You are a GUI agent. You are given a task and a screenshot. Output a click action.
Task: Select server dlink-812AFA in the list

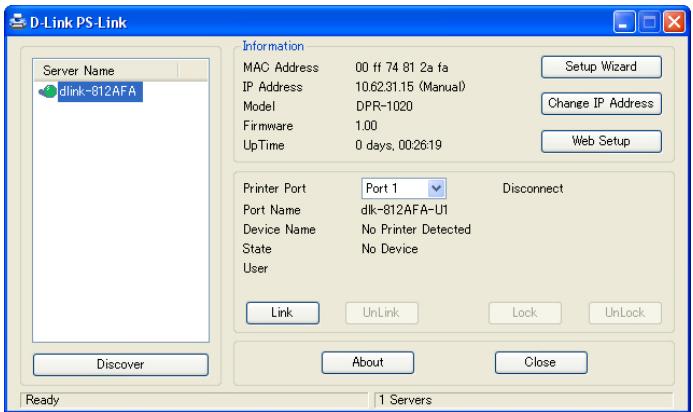[100, 92]
